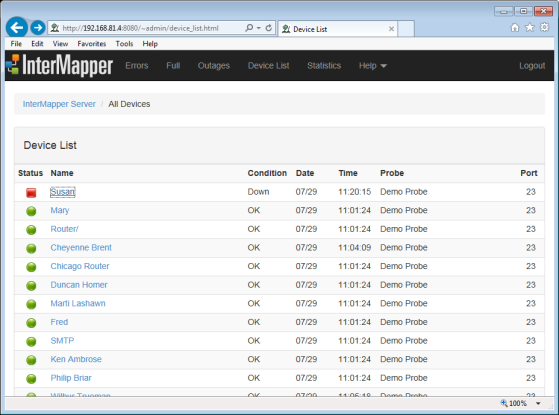
Task: Go to the Outages page
Action: click(214, 66)
